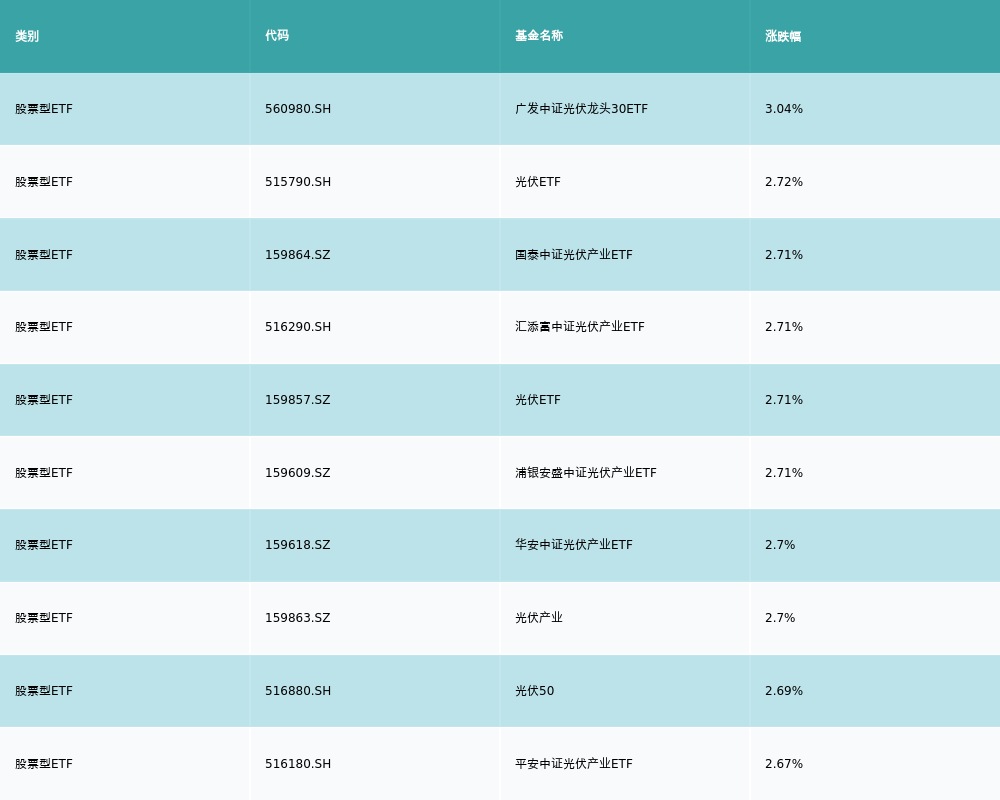Screen dimensions: 1000x800
Task: Click 股票型ETF in the 560980.SH row
Action: 44,109
